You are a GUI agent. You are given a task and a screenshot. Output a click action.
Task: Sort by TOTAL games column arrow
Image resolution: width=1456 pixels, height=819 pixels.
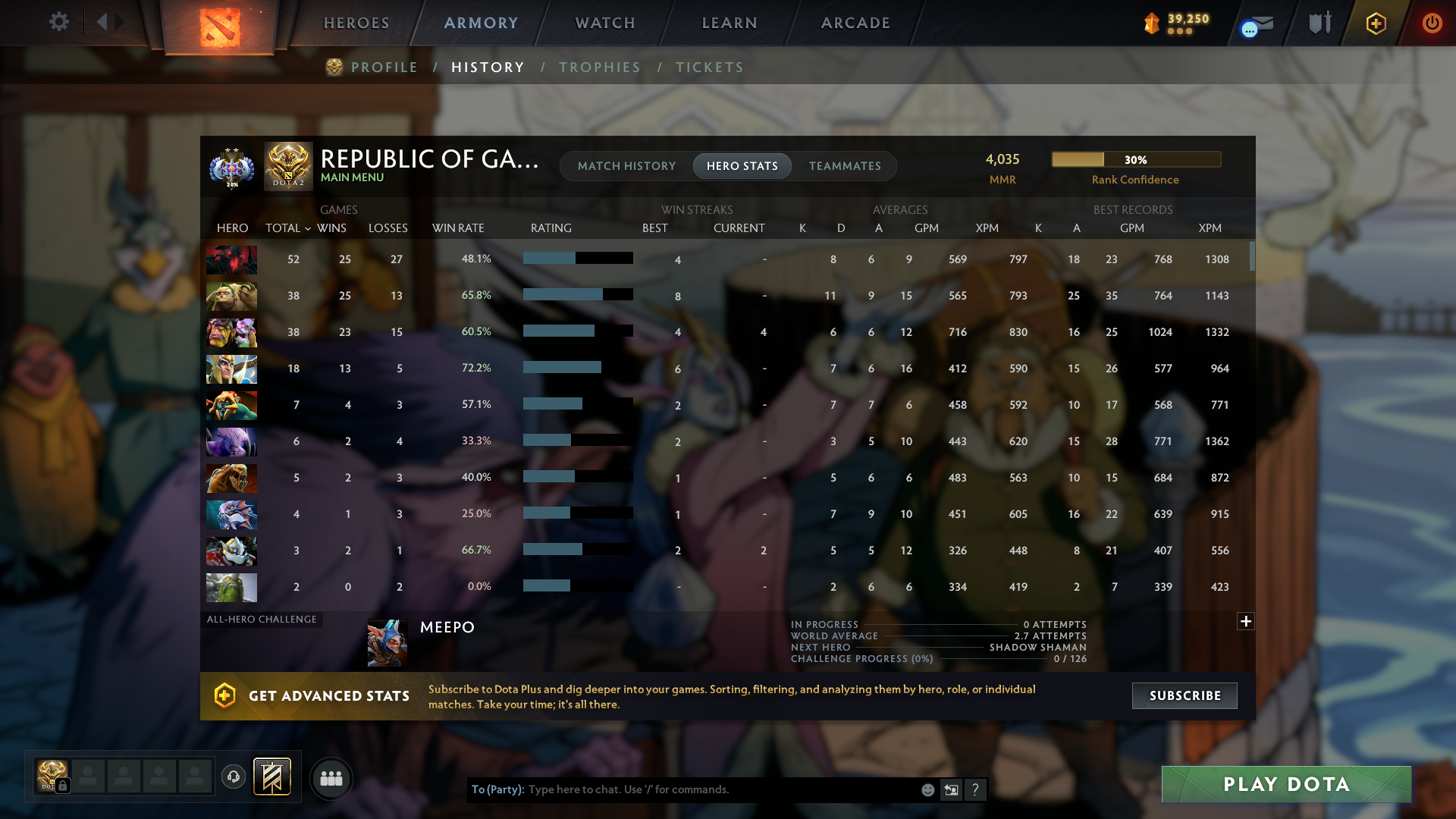pyautogui.click(x=308, y=228)
